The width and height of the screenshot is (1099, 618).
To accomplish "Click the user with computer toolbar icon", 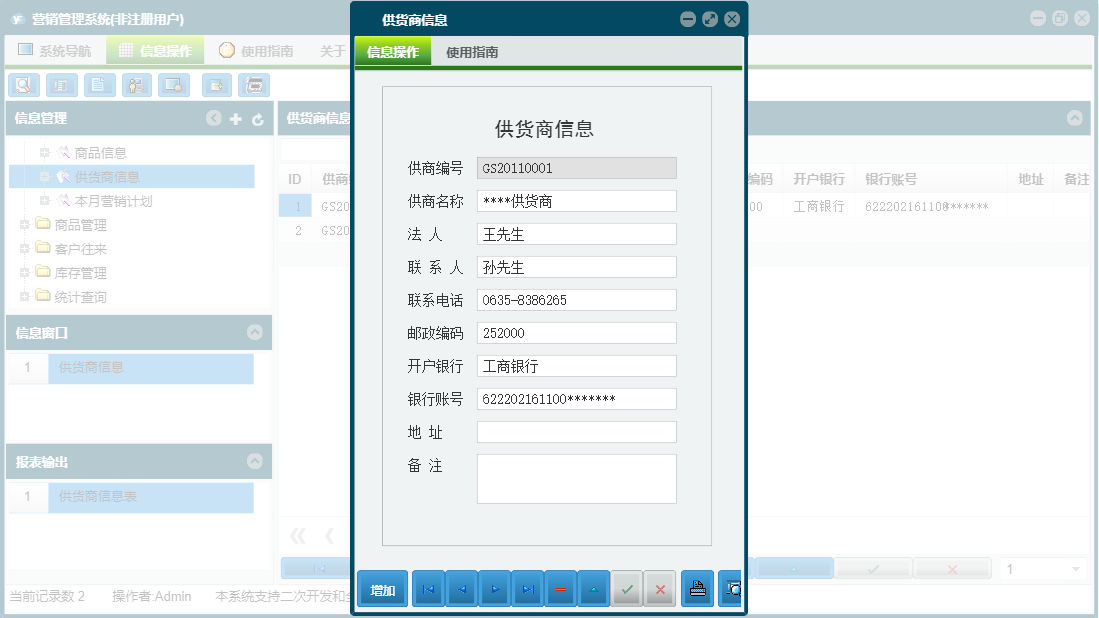I will [137, 85].
